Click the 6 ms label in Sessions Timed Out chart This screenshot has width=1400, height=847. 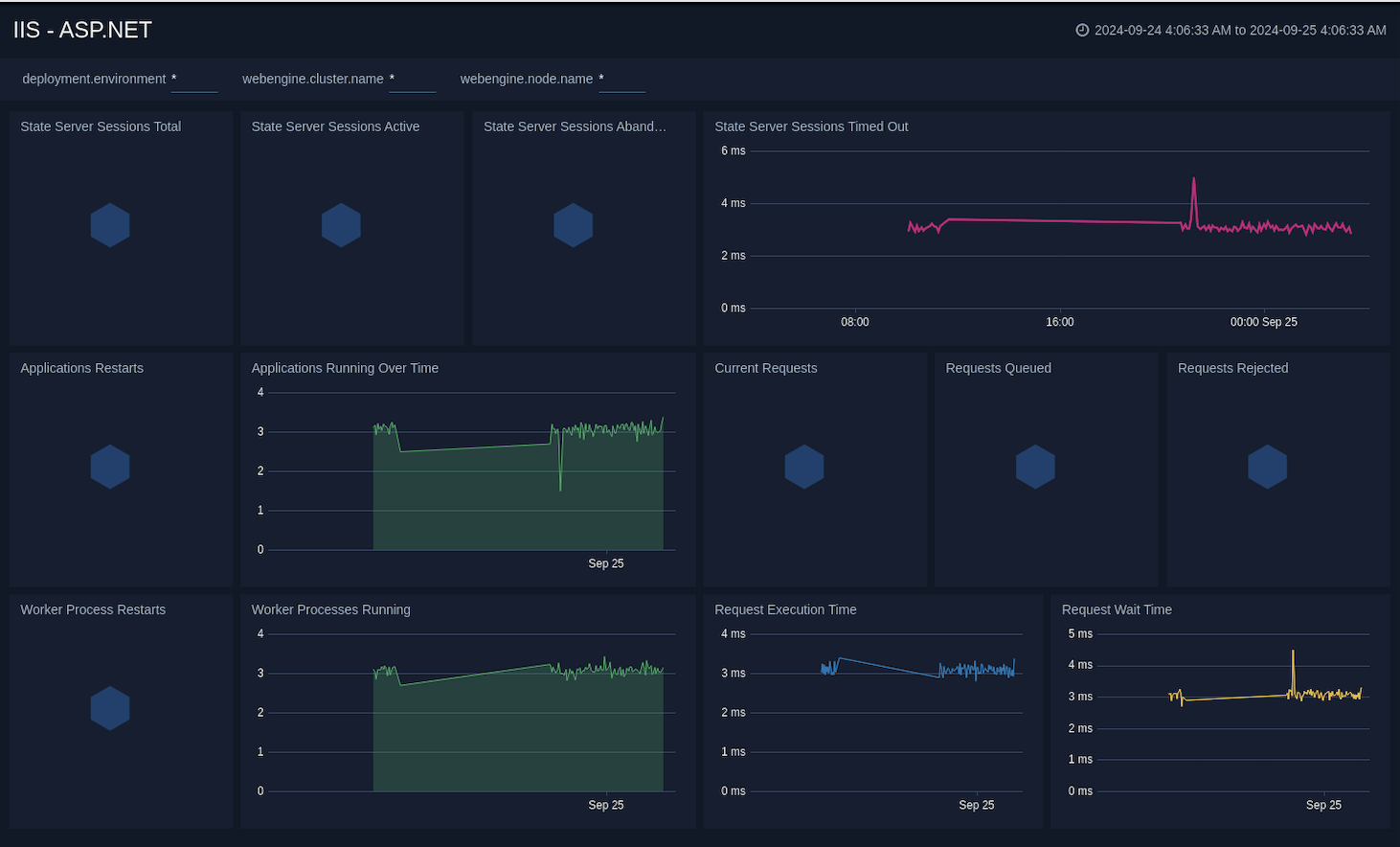coord(734,150)
